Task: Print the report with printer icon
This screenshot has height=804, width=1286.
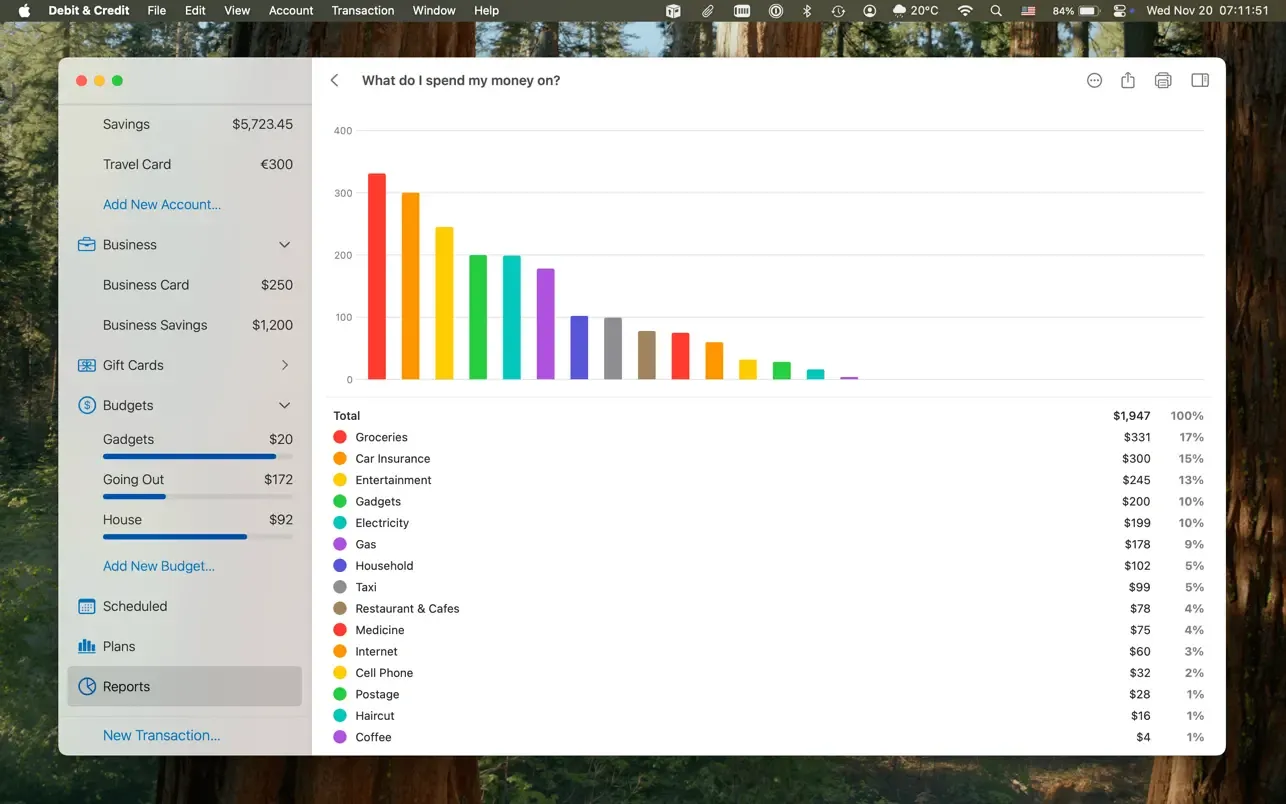Action: pyautogui.click(x=1163, y=80)
